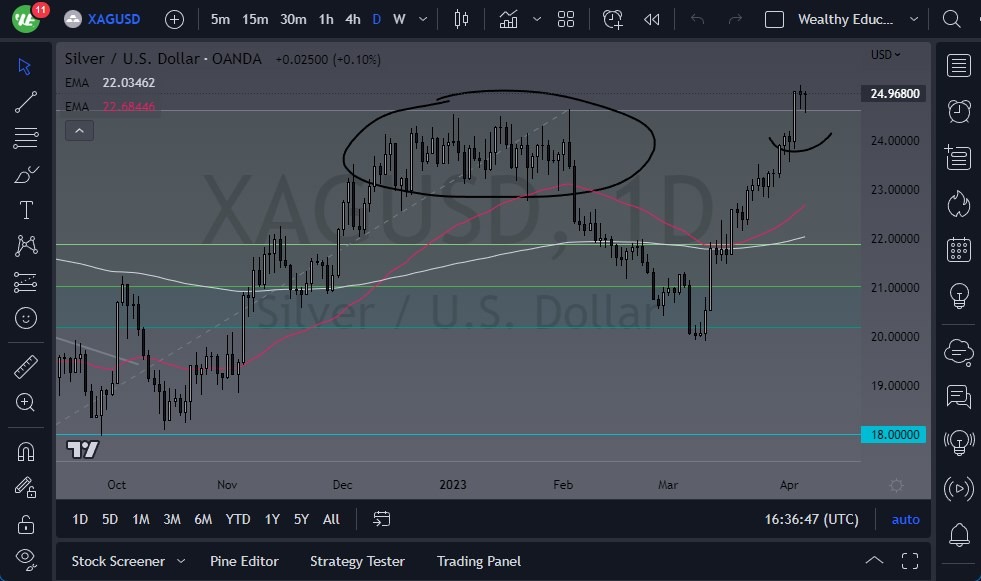Switch to 30m timeframe
Screen dimensions: 981x581
[293, 19]
